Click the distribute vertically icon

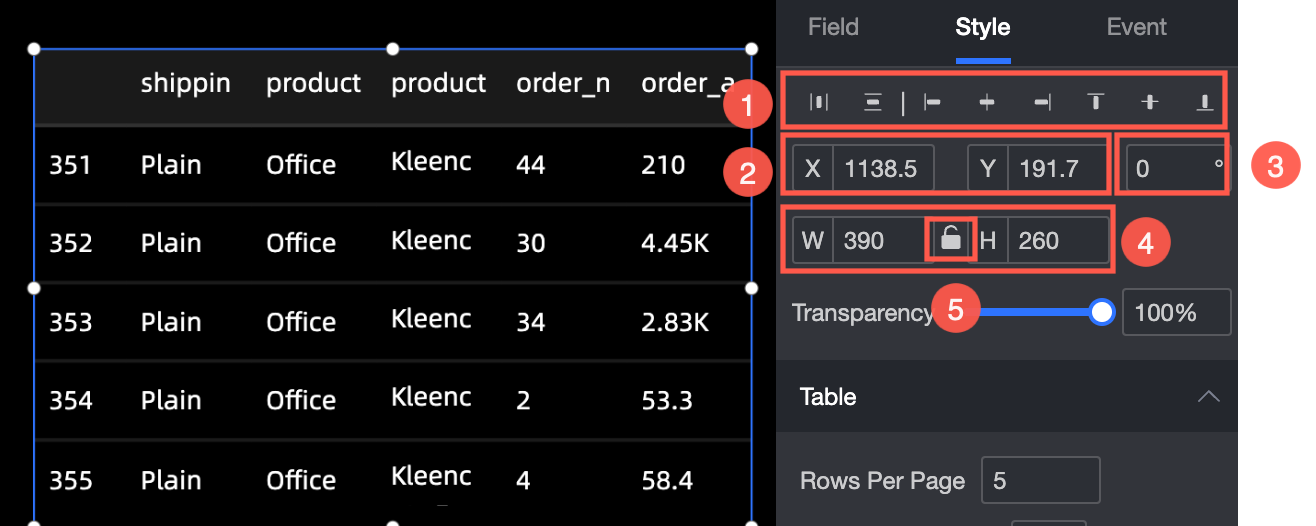click(873, 101)
